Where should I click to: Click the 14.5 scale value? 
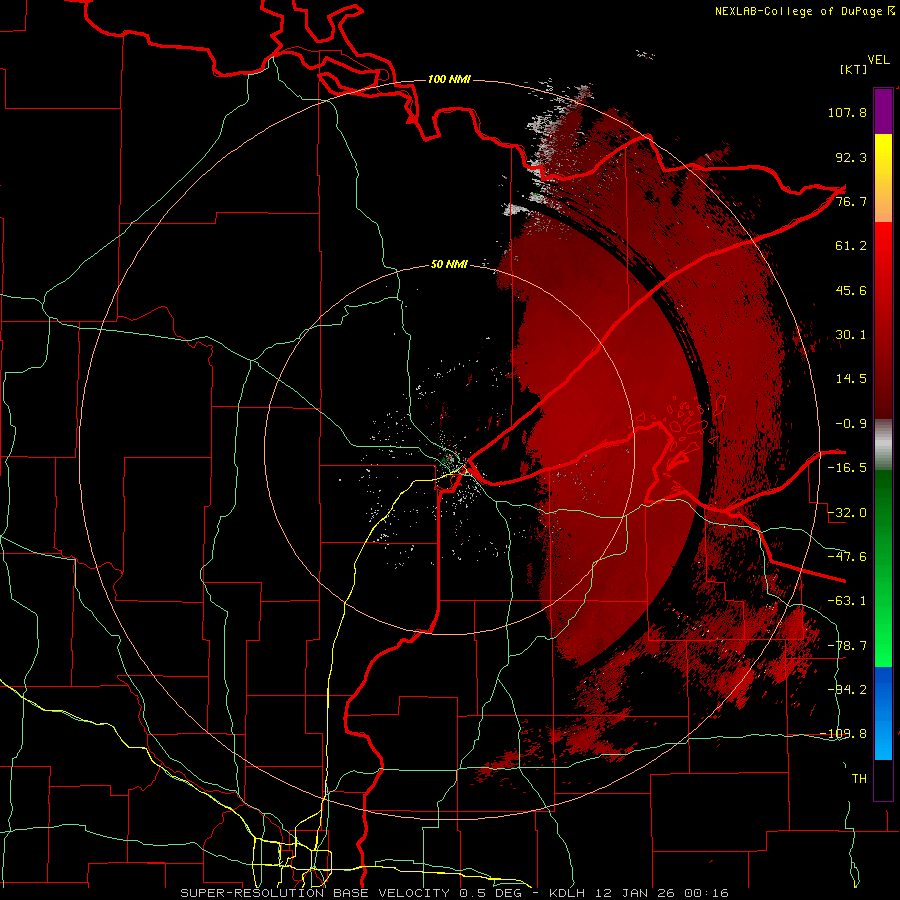851,379
